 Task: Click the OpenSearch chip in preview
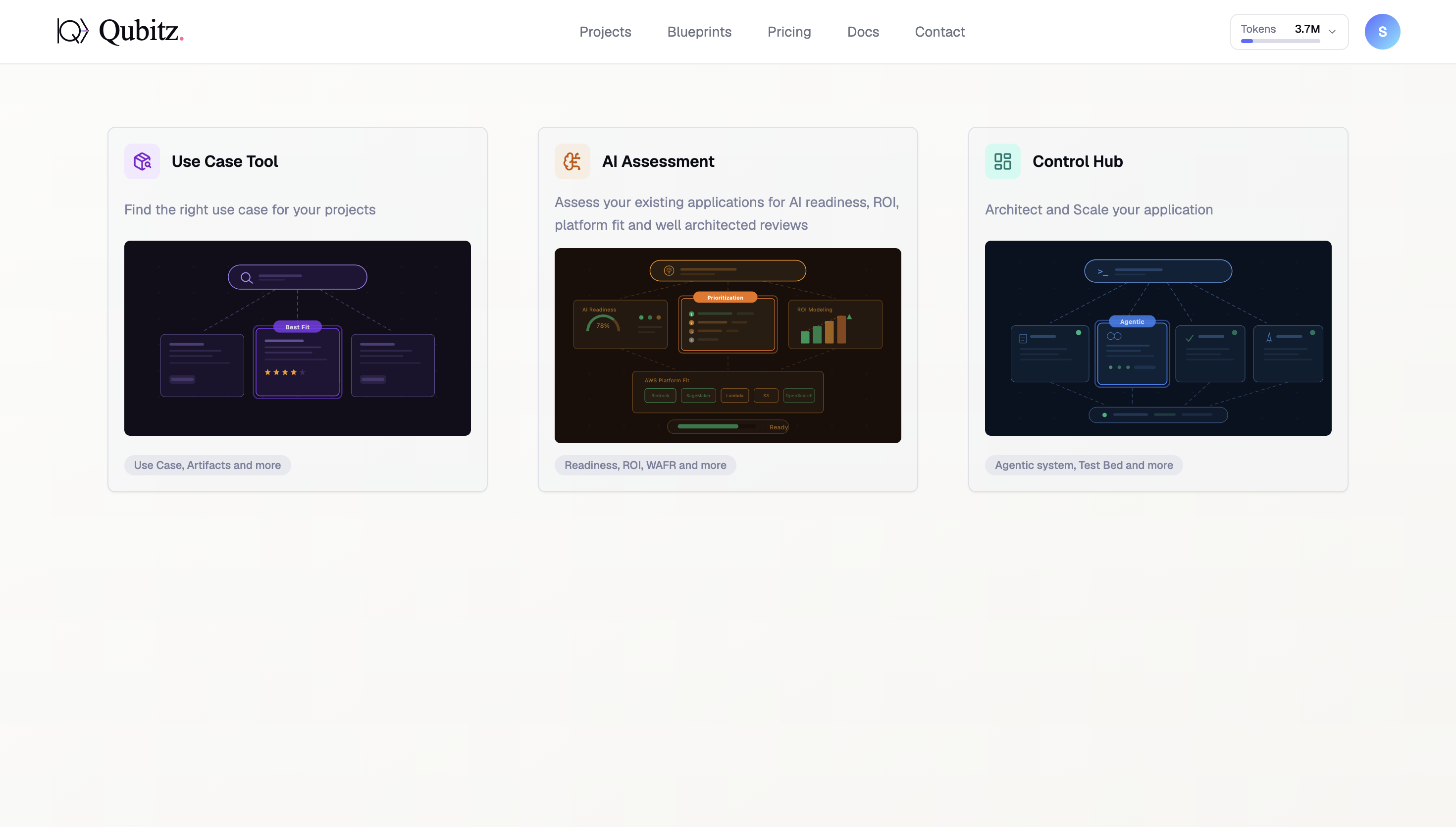point(799,395)
